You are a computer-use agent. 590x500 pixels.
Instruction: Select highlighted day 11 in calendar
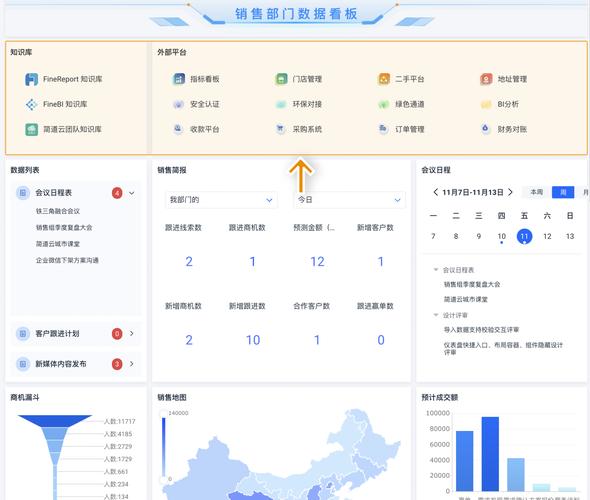tap(524, 236)
